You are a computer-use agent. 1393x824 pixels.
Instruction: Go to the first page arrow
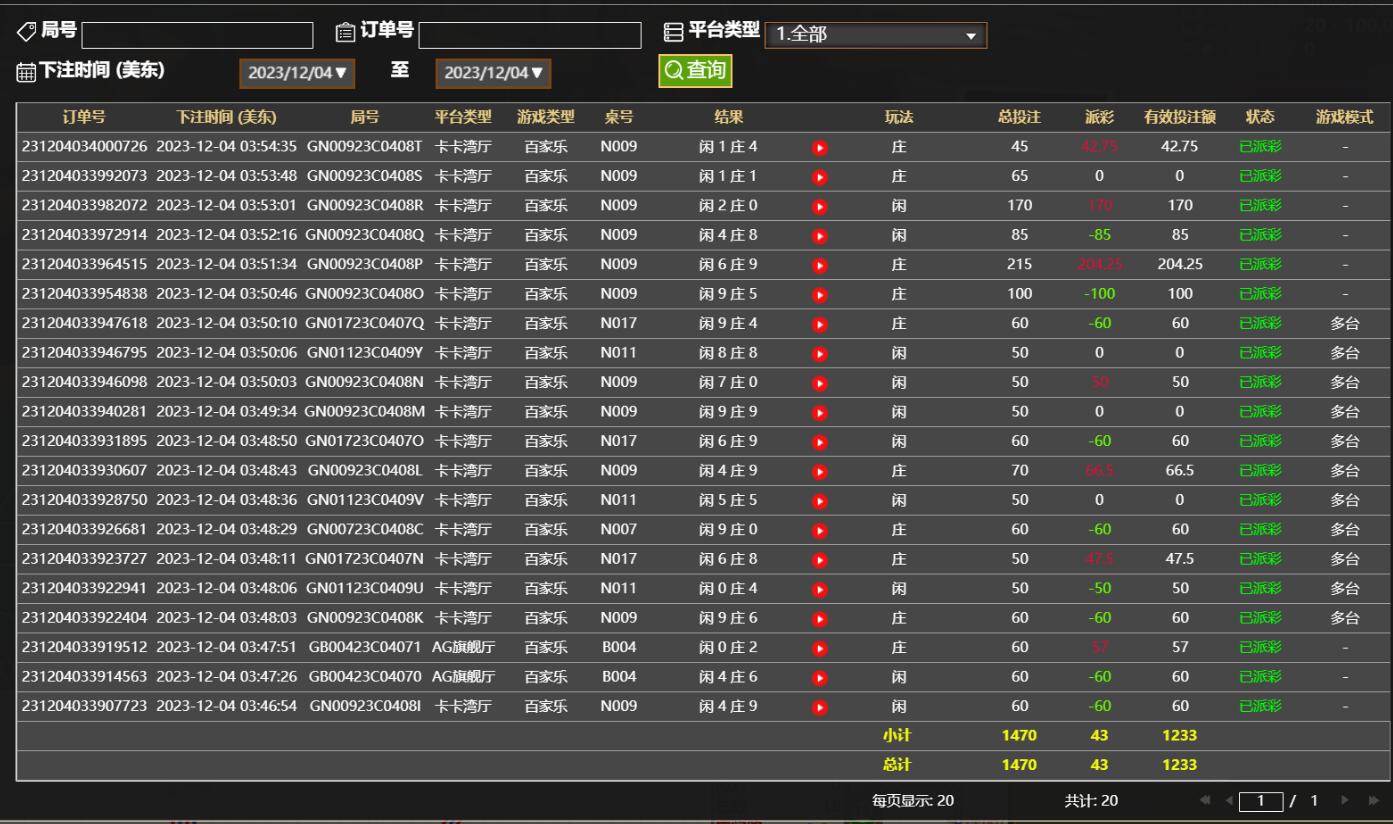(1207, 801)
